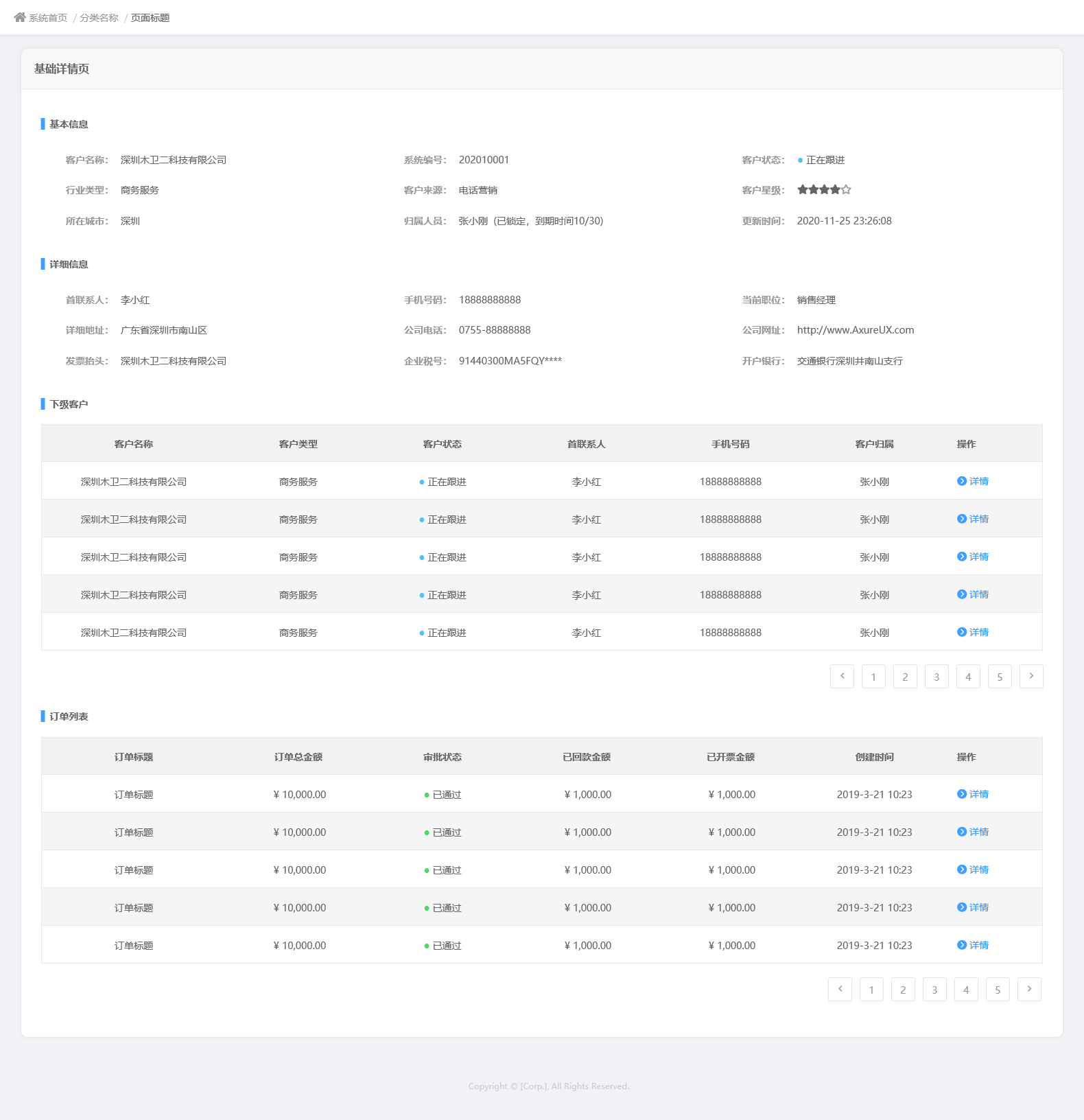Select page 3 of 下级客户 pagination

tap(936, 676)
